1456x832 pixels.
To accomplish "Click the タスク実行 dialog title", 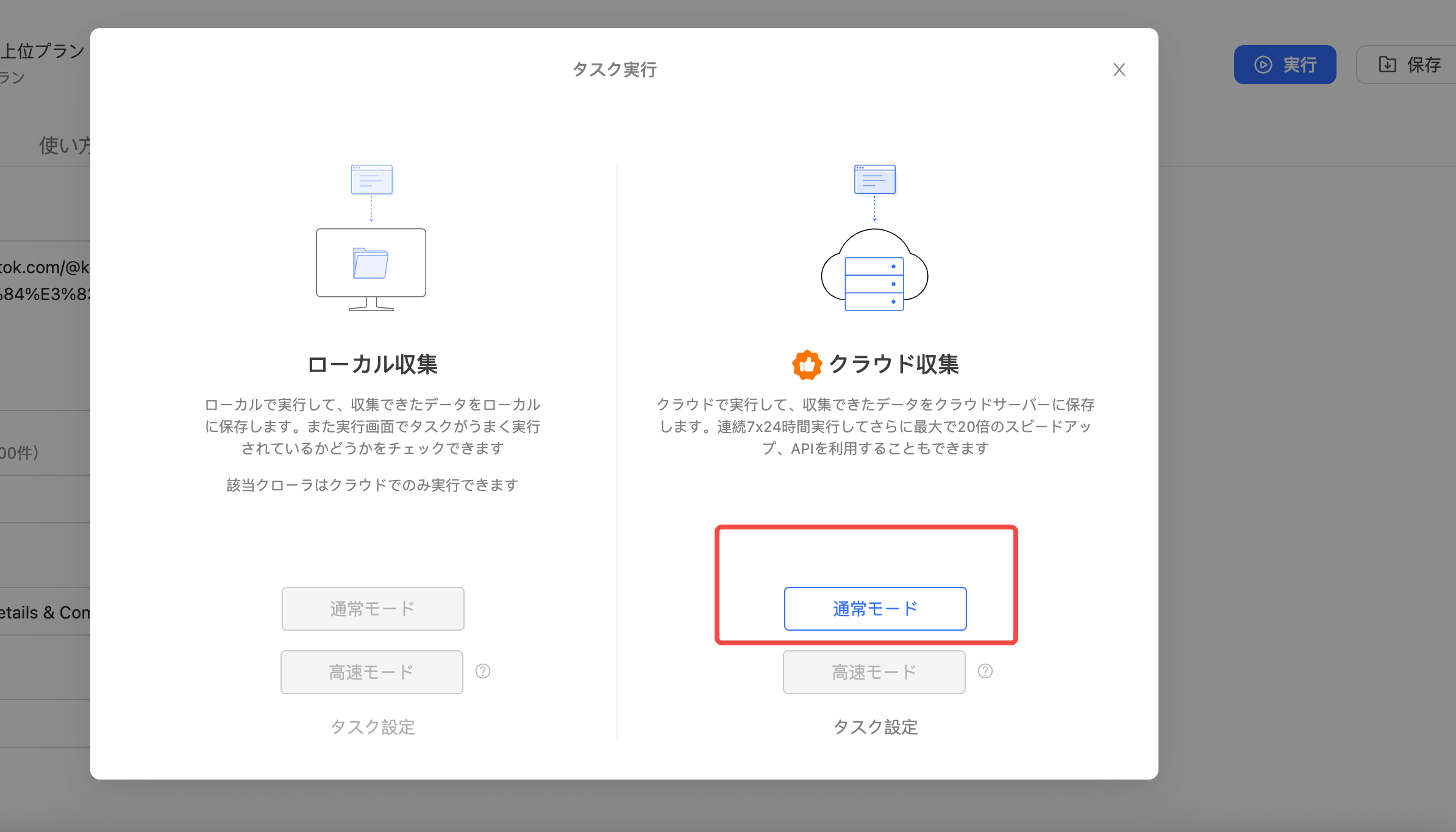I will [615, 70].
